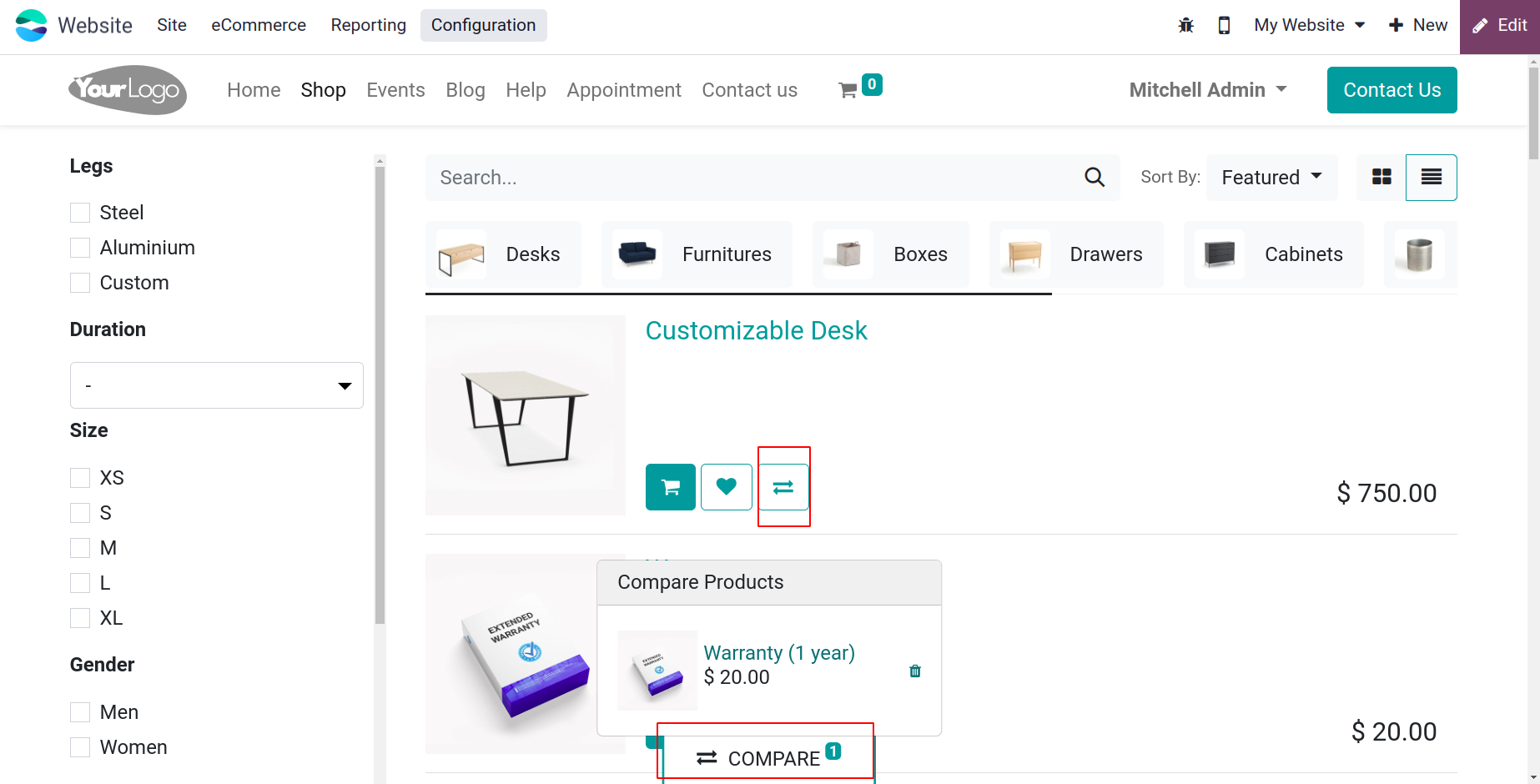Open the Configuration menu
Image resolution: width=1540 pixels, height=784 pixels.
click(483, 25)
